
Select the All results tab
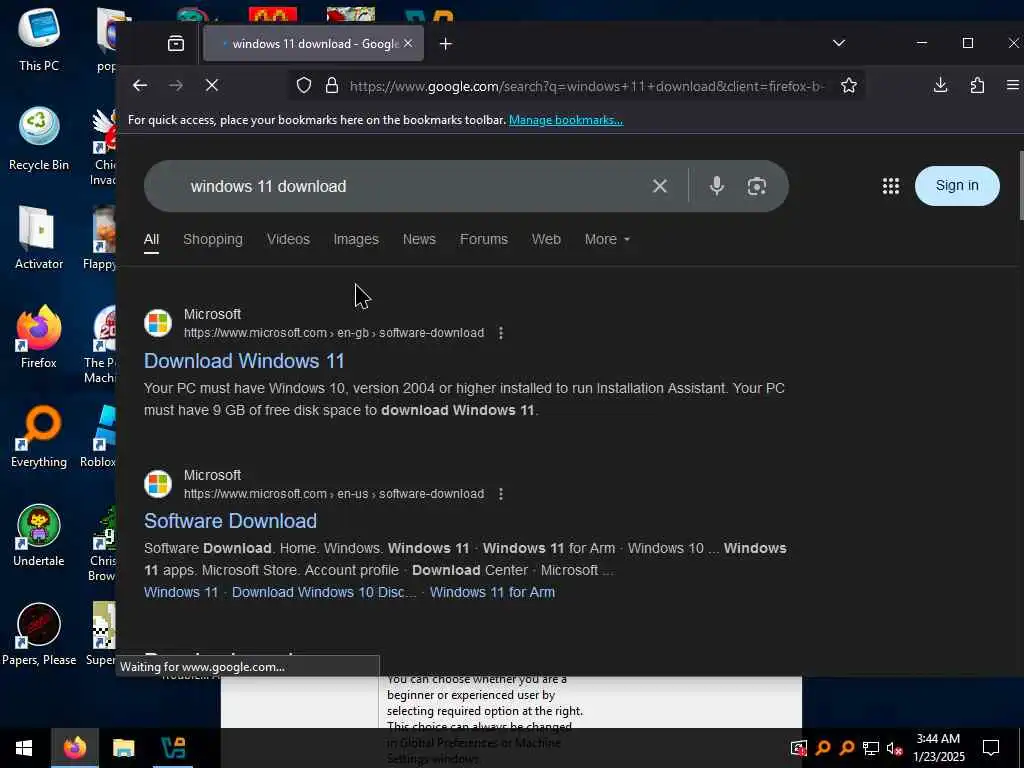(151, 240)
